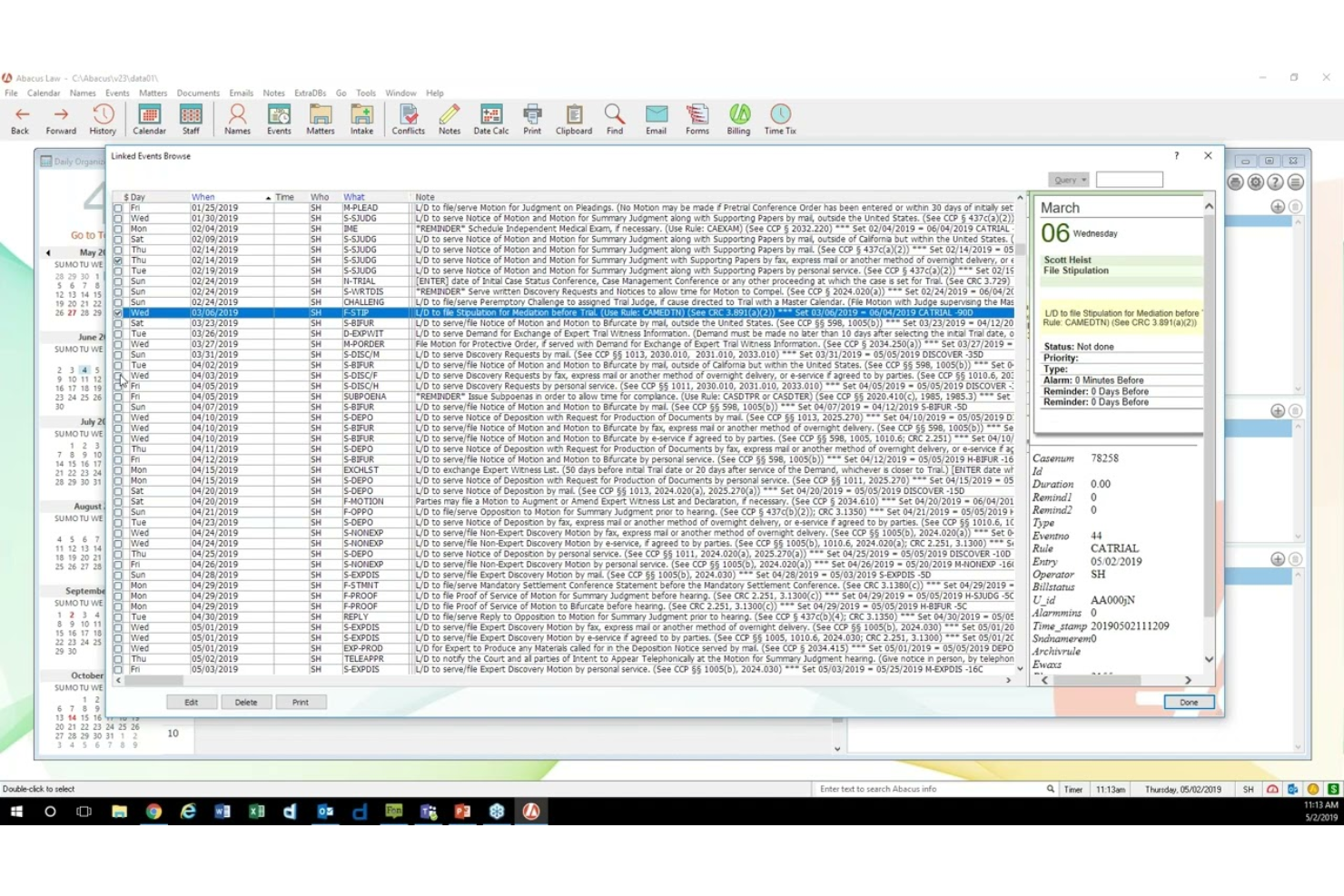Click the Forward arrow icon
This screenshot has height=896, width=1344.
[61, 118]
